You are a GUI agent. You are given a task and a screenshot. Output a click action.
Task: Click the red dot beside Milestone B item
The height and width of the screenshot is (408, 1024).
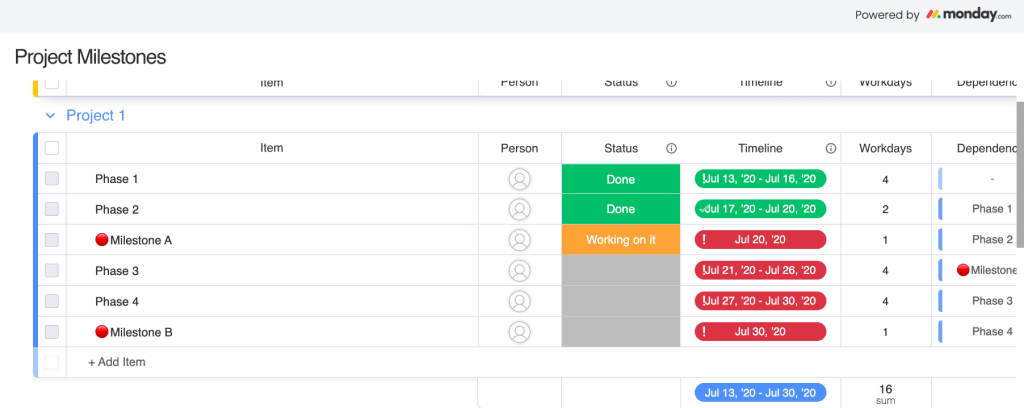101,332
